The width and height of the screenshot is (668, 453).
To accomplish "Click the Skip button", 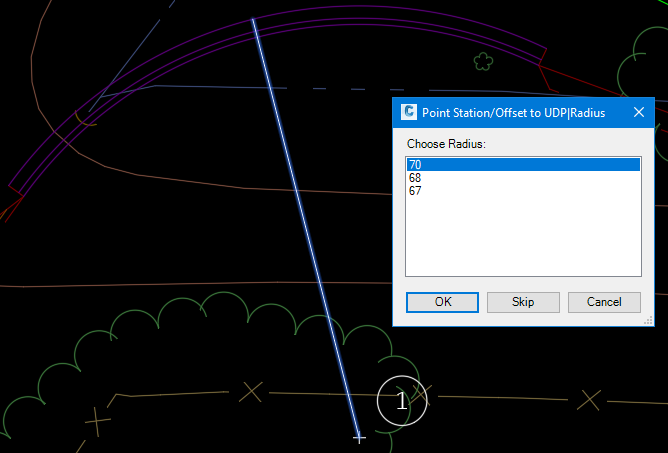I will [x=523, y=302].
